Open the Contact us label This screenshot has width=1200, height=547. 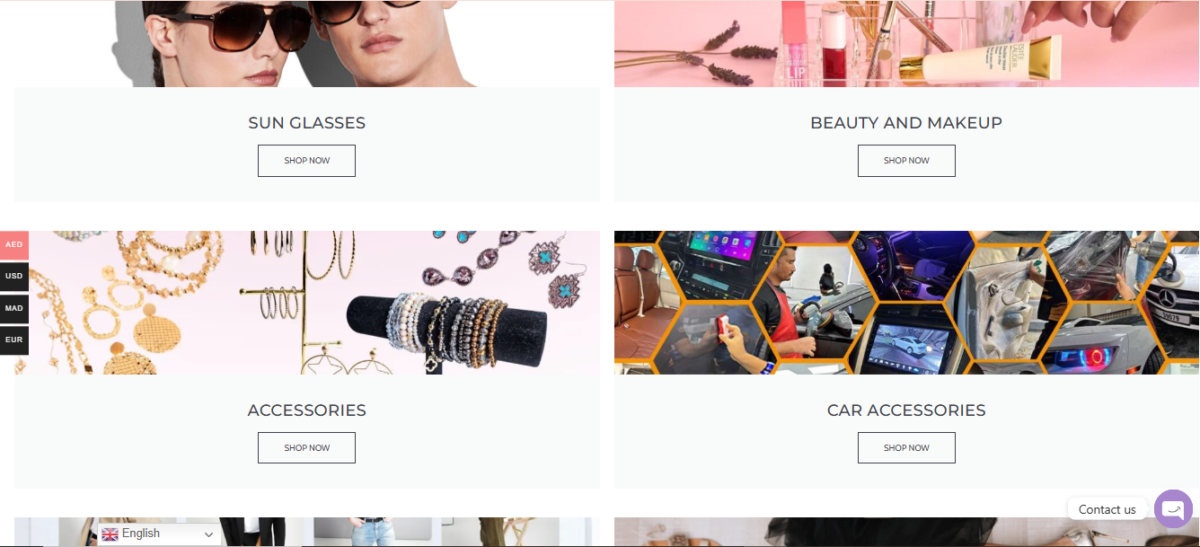point(1107,509)
